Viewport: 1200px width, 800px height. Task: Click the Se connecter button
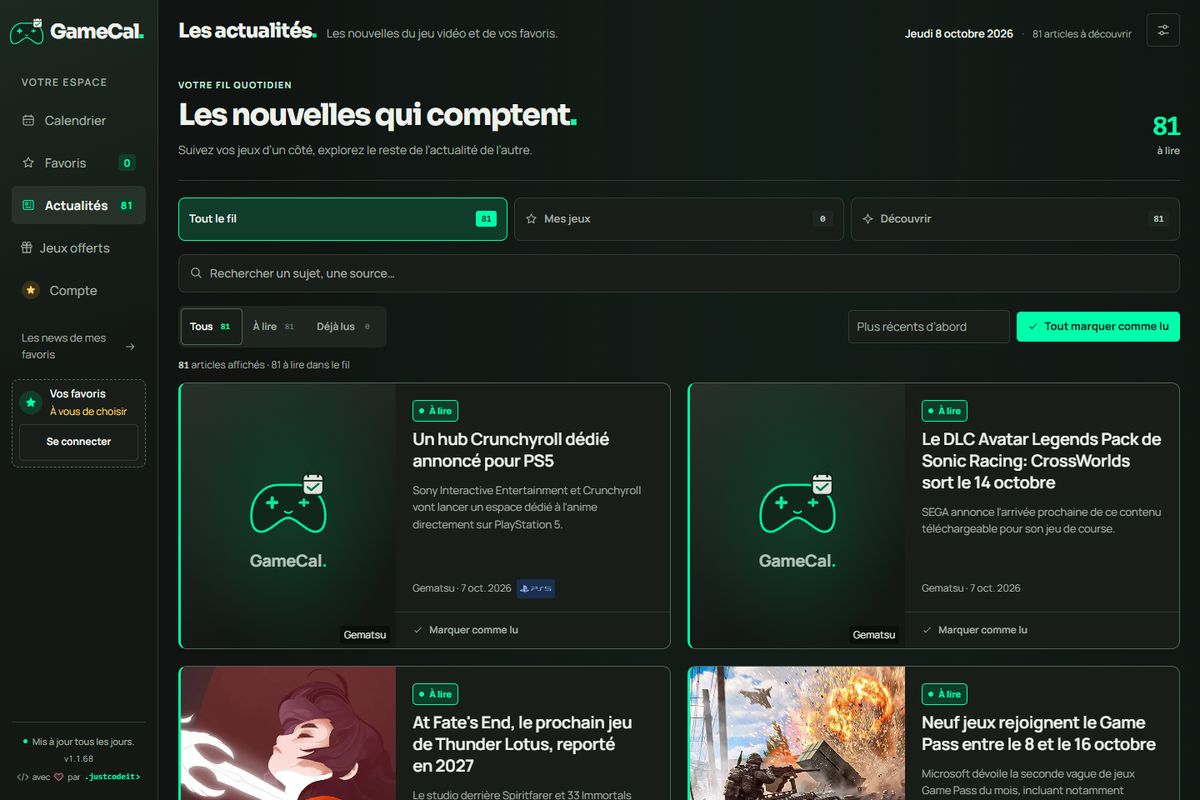[79, 442]
